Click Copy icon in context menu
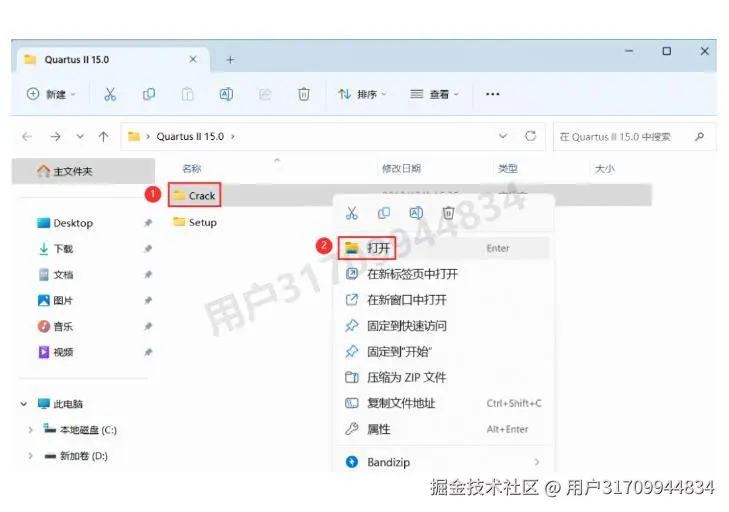The width and height of the screenshot is (729, 512). click(384, 213)
